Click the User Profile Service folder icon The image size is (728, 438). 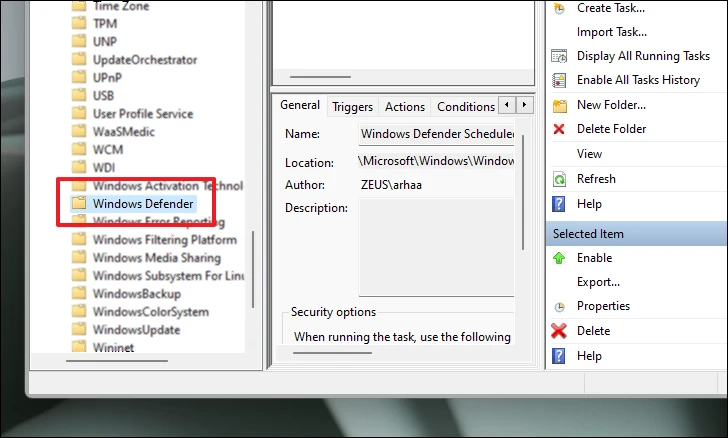pyautogui.click(x=79, y=113)
